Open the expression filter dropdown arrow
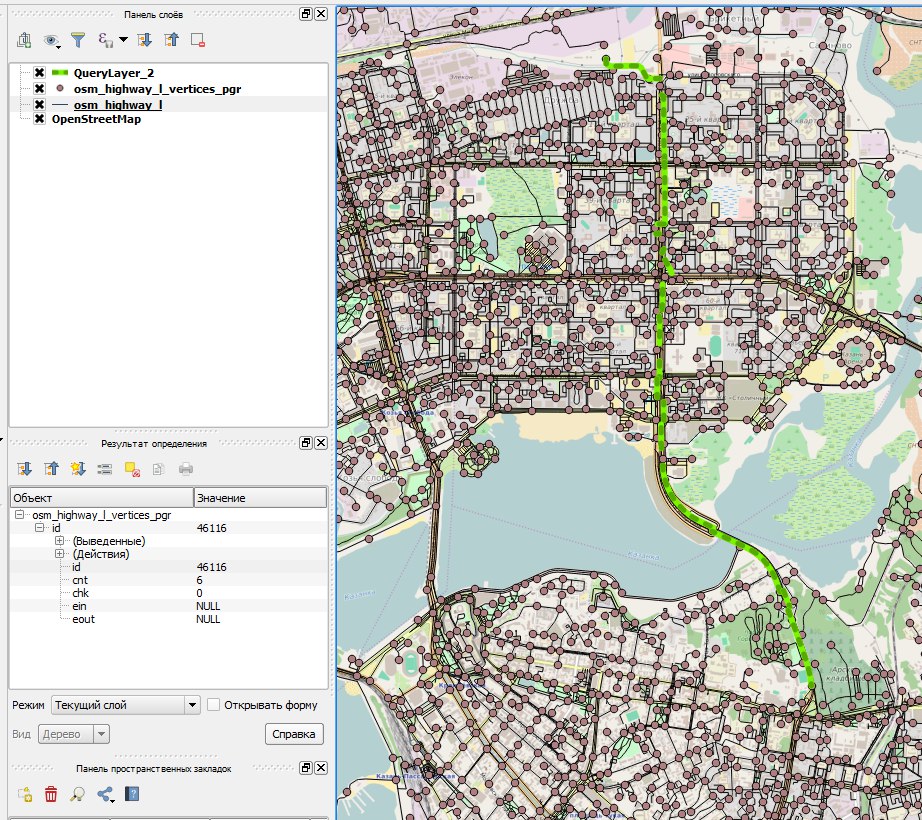 coord(123,39)
